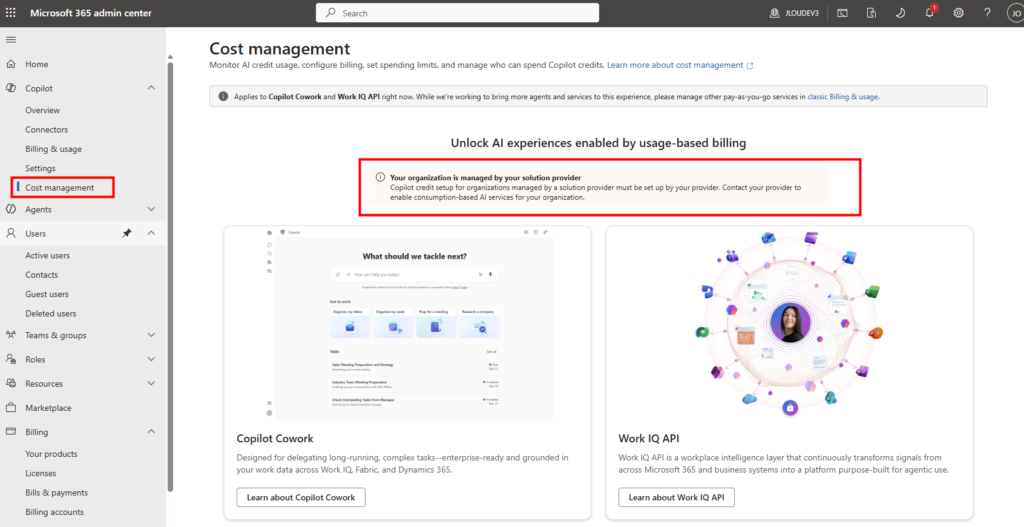The width and height of the screenshot is (1024, 527).
Task: Click the 'Cost management' page heading
Action: pos(280,48)
